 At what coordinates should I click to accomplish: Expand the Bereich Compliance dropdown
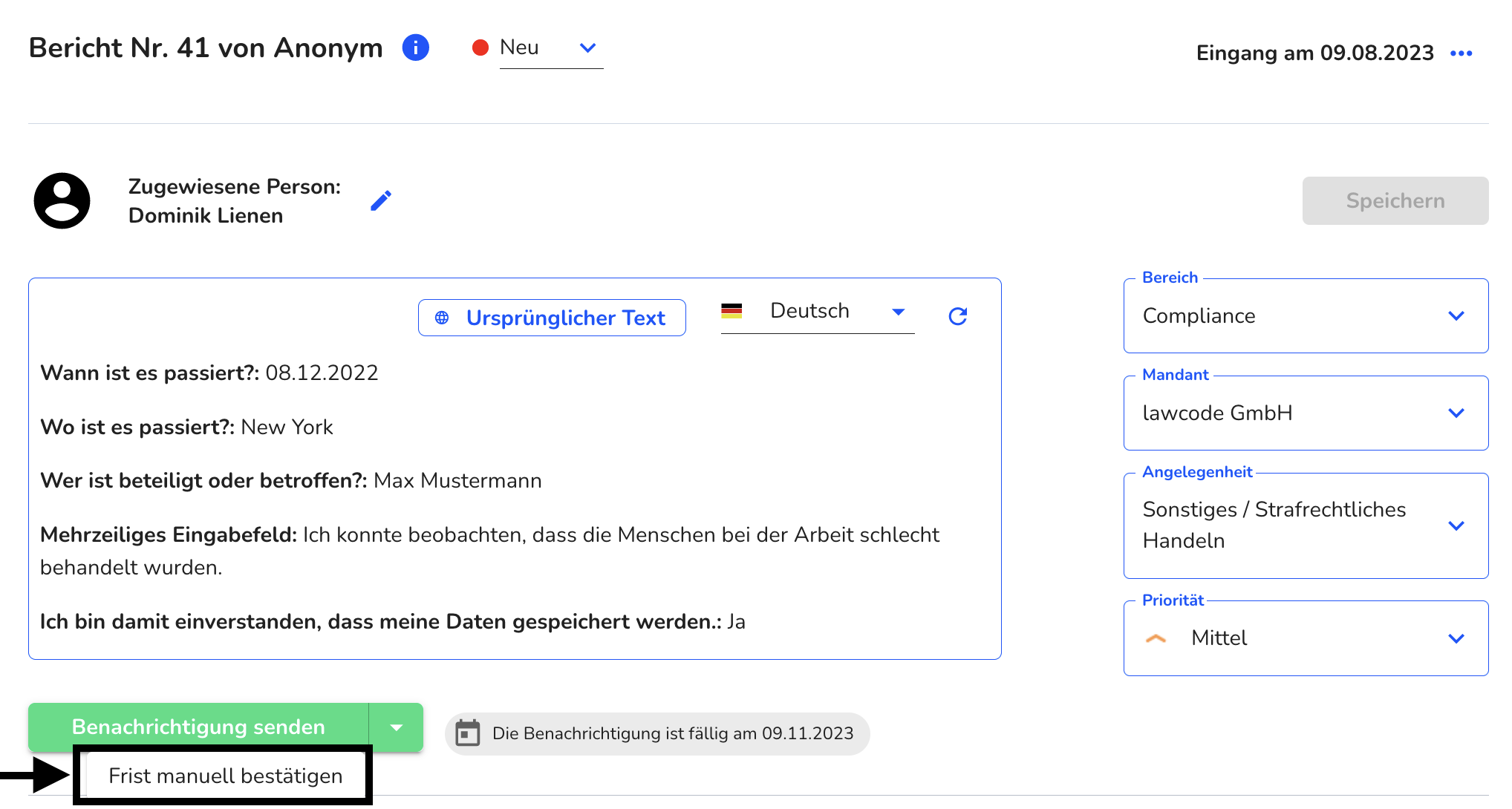coord(1306,316)
